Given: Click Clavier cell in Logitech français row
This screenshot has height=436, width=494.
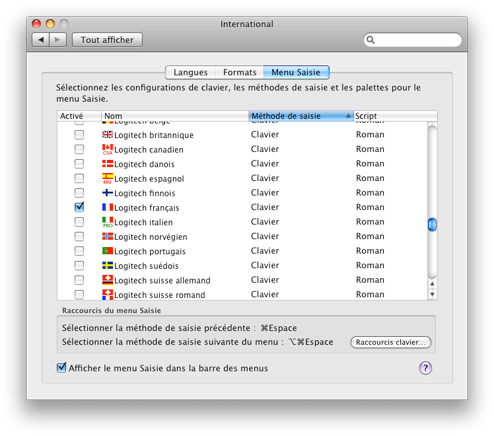Looking at the screenshot, I should click(265, 207).
